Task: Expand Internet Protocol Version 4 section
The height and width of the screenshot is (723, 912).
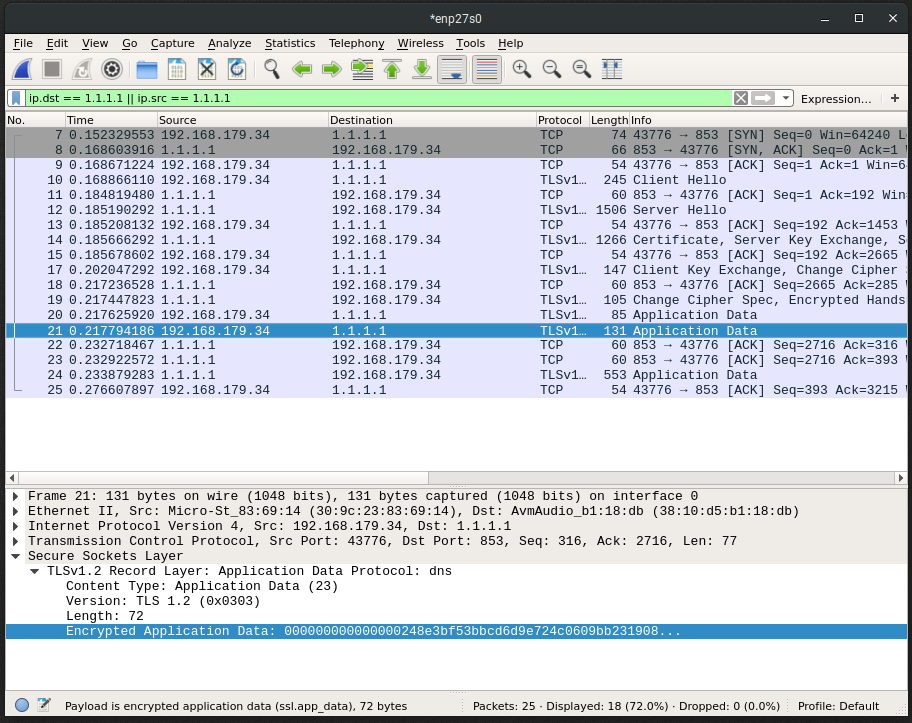Action: [x=16, y=526]
